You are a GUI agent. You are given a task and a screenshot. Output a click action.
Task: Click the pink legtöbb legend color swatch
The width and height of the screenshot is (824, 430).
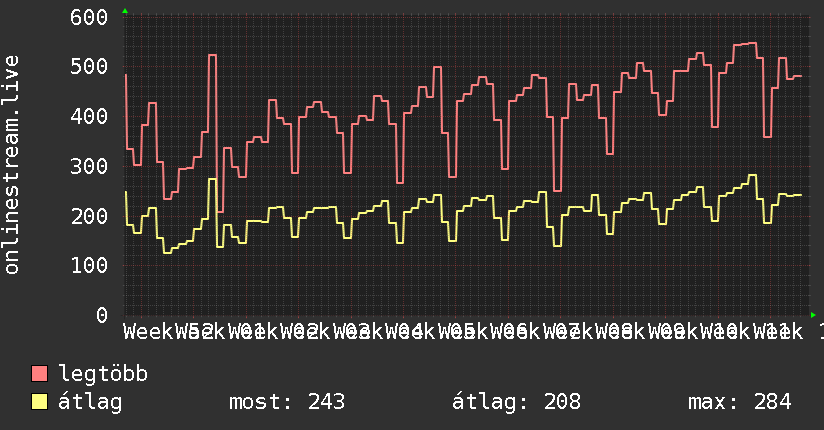(x=39, y=374)
